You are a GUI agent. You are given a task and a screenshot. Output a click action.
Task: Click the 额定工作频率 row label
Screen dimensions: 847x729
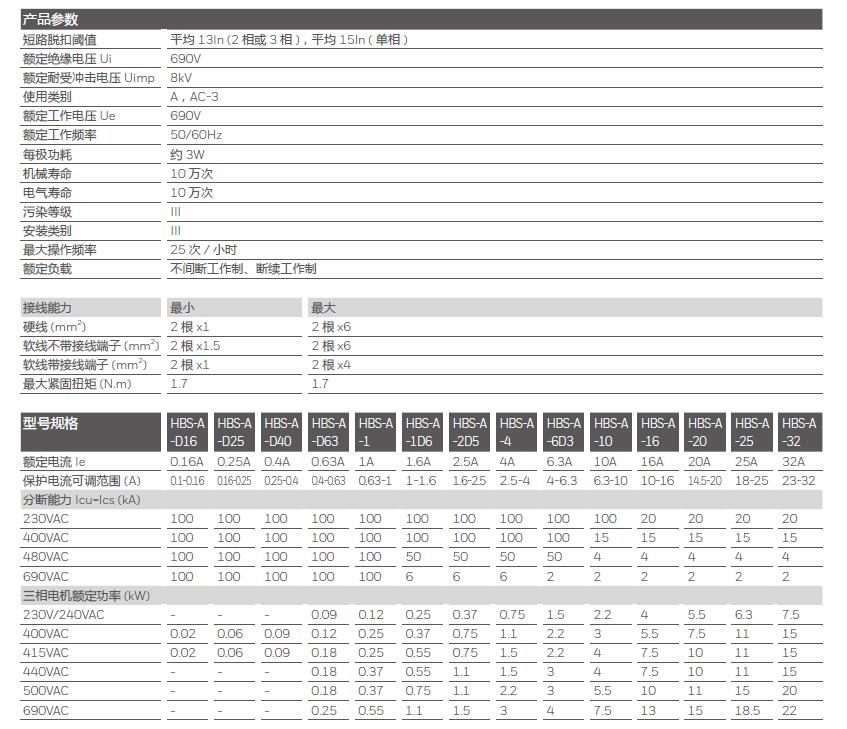59,134
